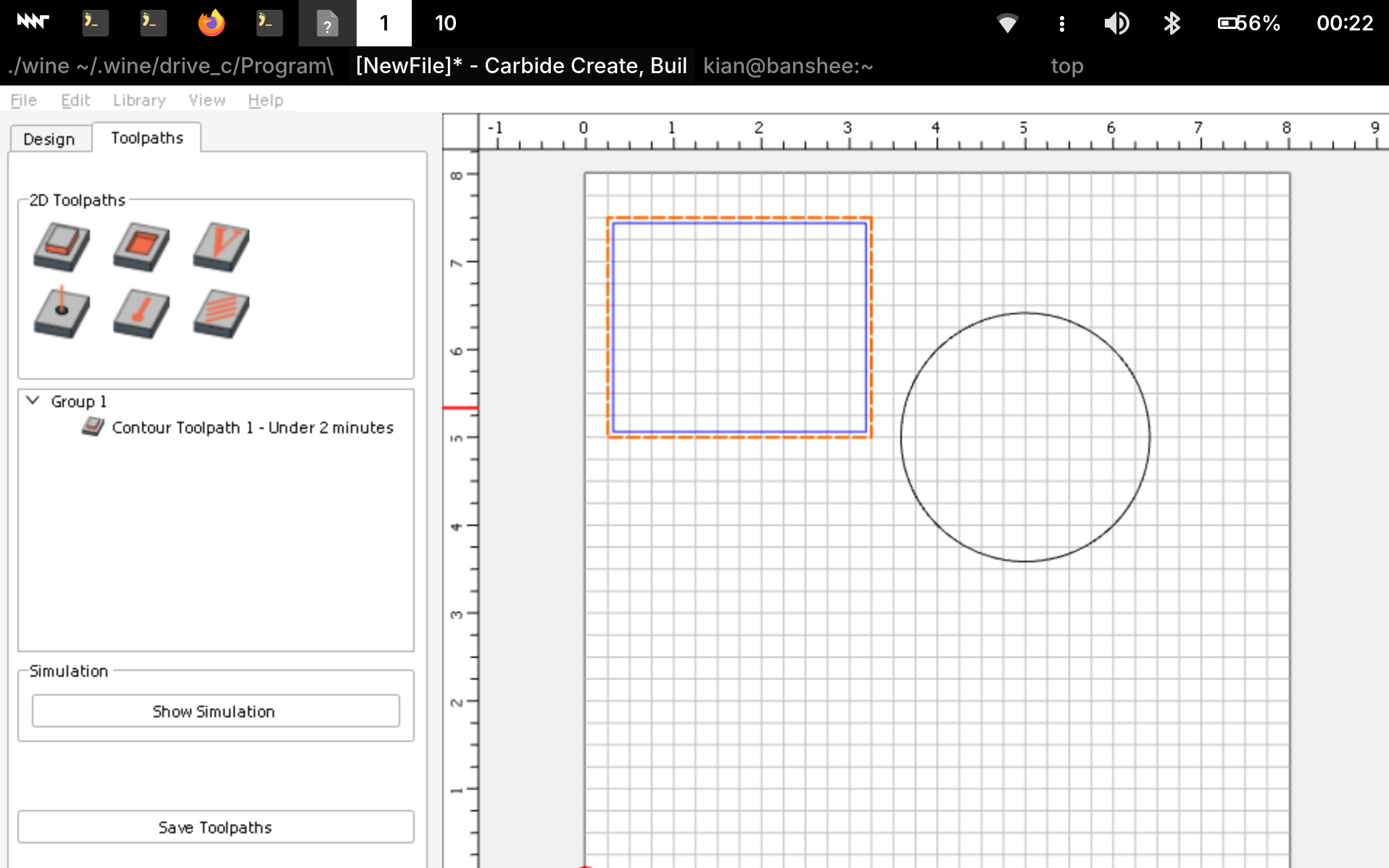This screenshot has height=868, width=1389.
Task: Choose the VCarve toolpath icon
Action: tap(221, 247)
